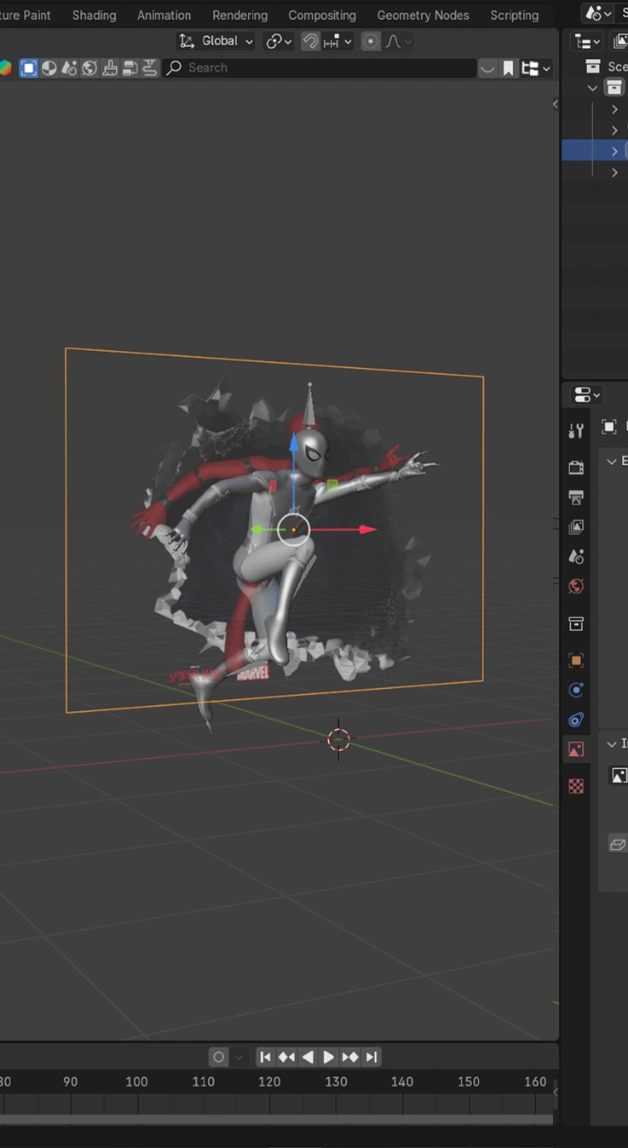The image size is (628, 1148).
Task: Open the Collection properties tab
Action: coord(576,624)
